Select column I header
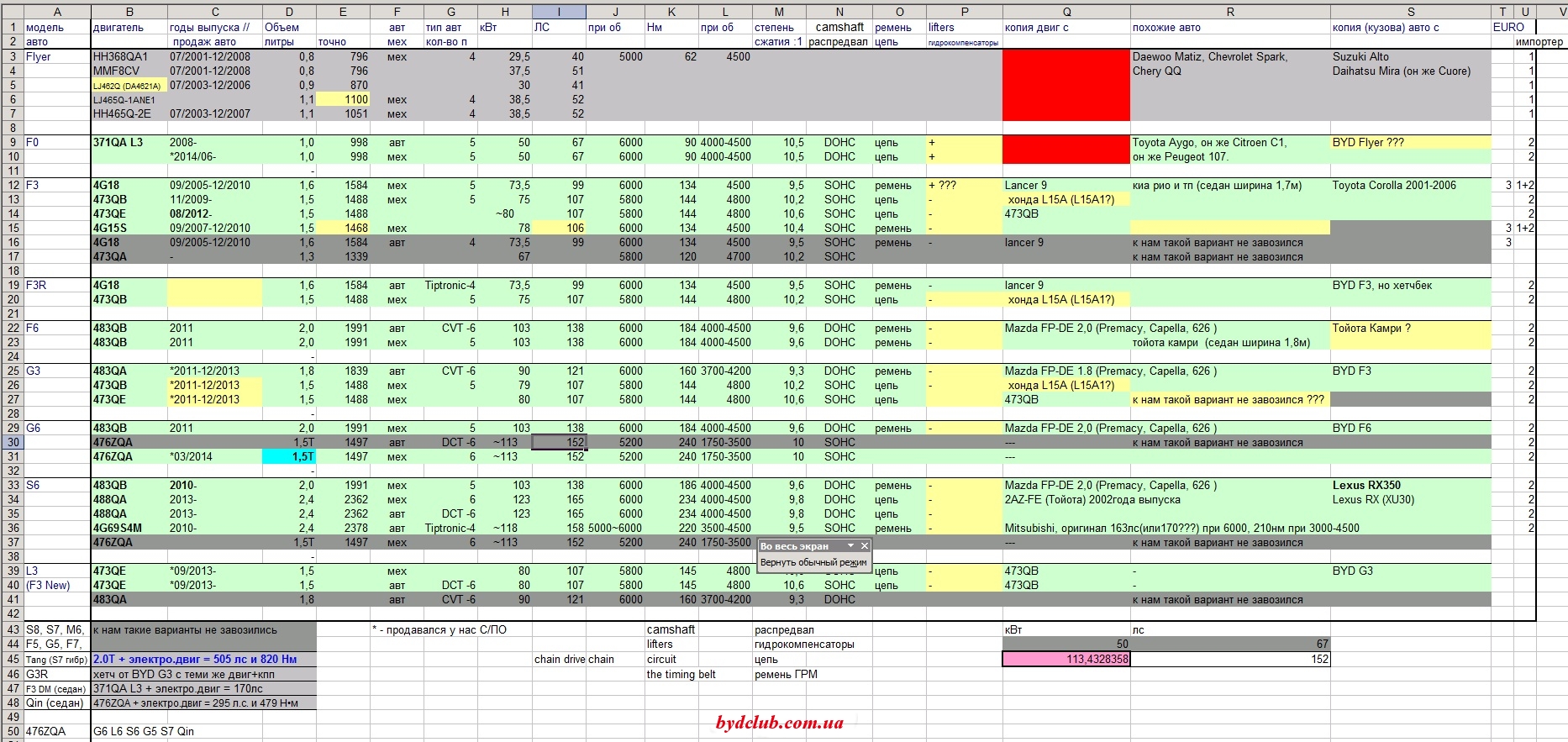This screenshot has width=1568, height=742. pos(559,12)
